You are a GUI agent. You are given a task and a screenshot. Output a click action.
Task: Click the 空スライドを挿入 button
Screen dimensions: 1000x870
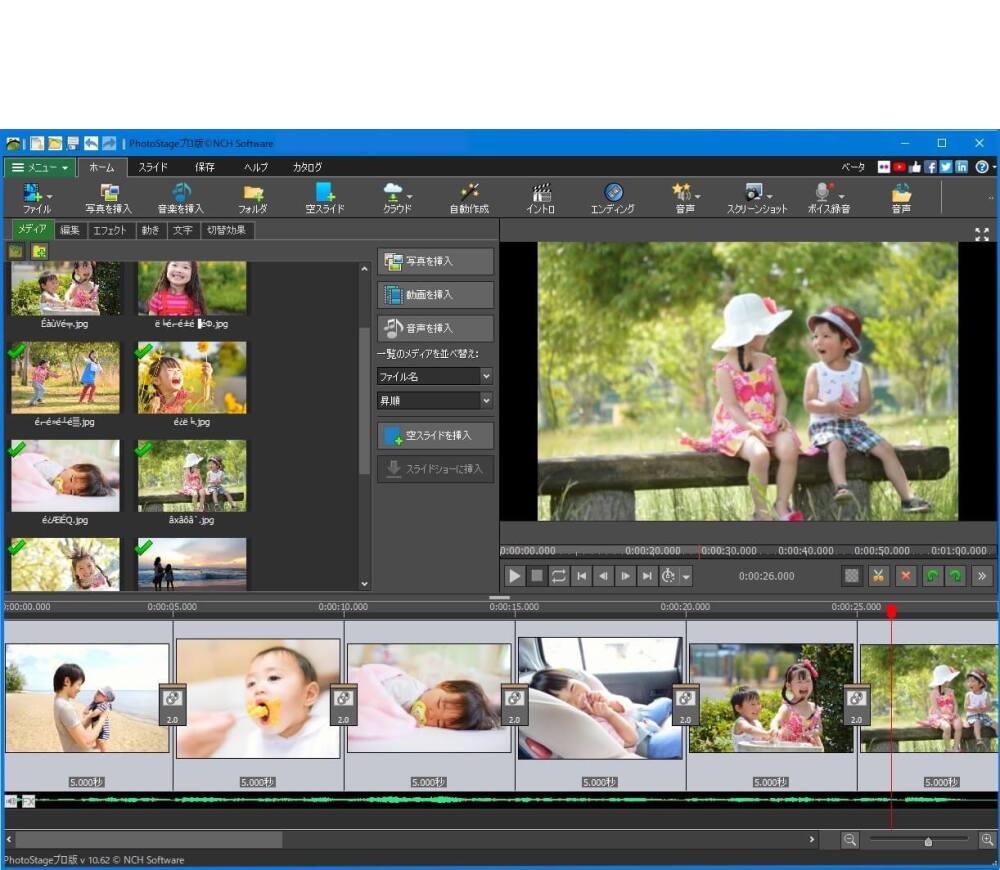pyautogui.click(x=435, y=436)
